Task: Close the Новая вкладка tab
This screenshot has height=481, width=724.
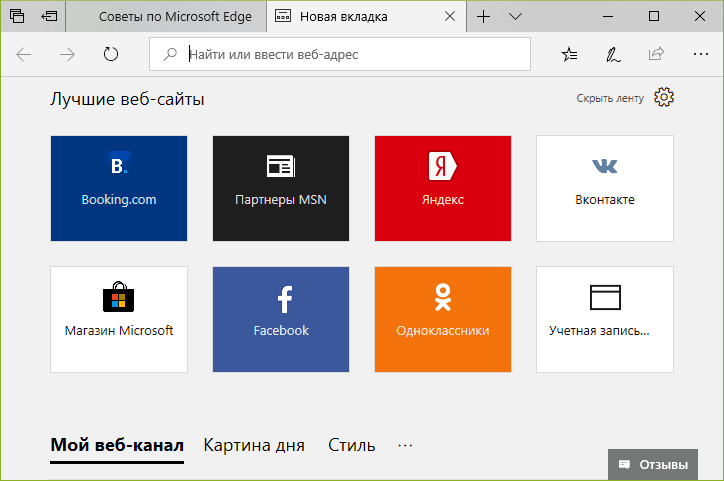Action: (450, 17)
